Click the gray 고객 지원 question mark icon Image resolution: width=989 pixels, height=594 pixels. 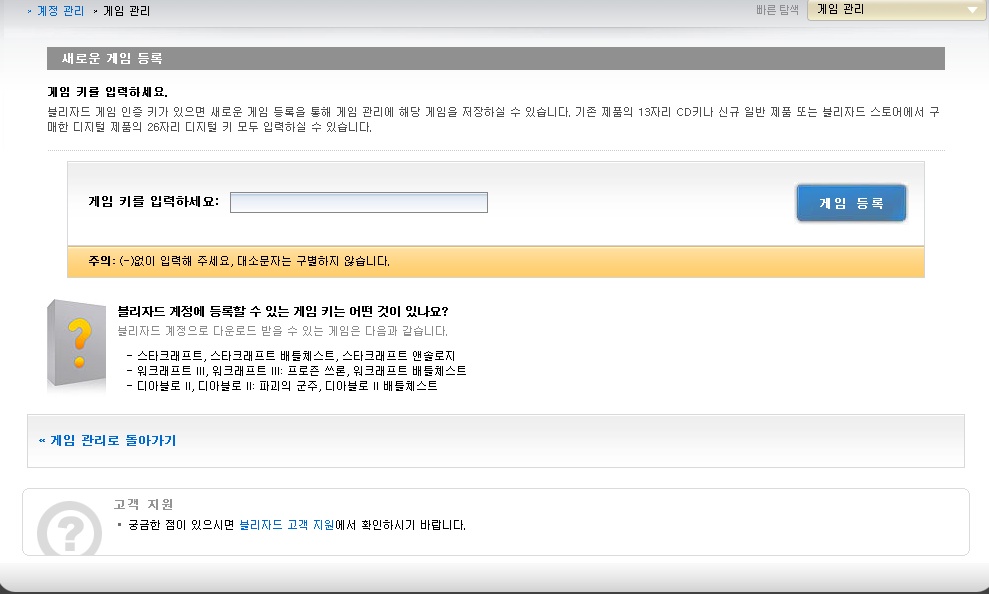69,530
